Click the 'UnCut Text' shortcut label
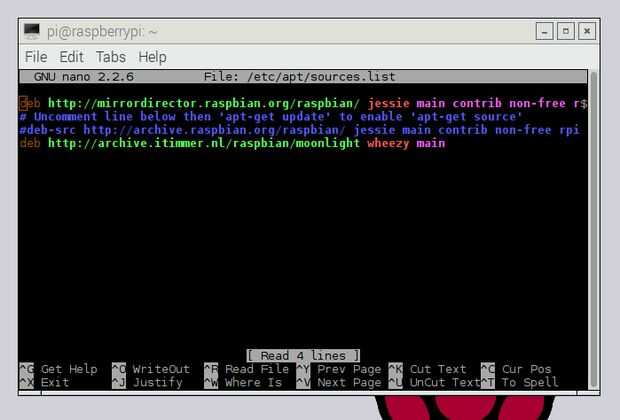This screenshot has width=620, height=420. point(445,383)
